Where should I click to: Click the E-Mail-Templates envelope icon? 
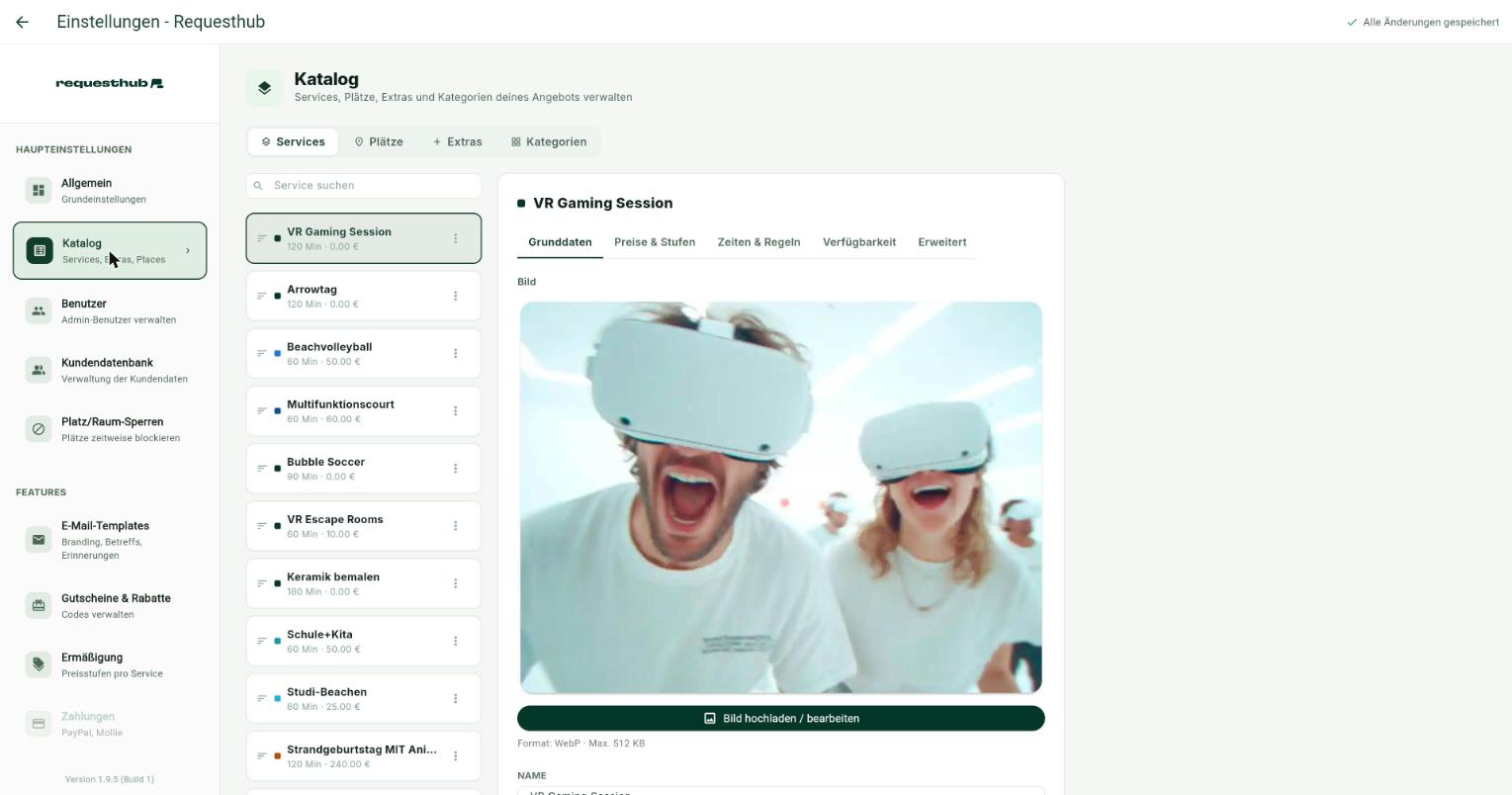click(39, 540)
